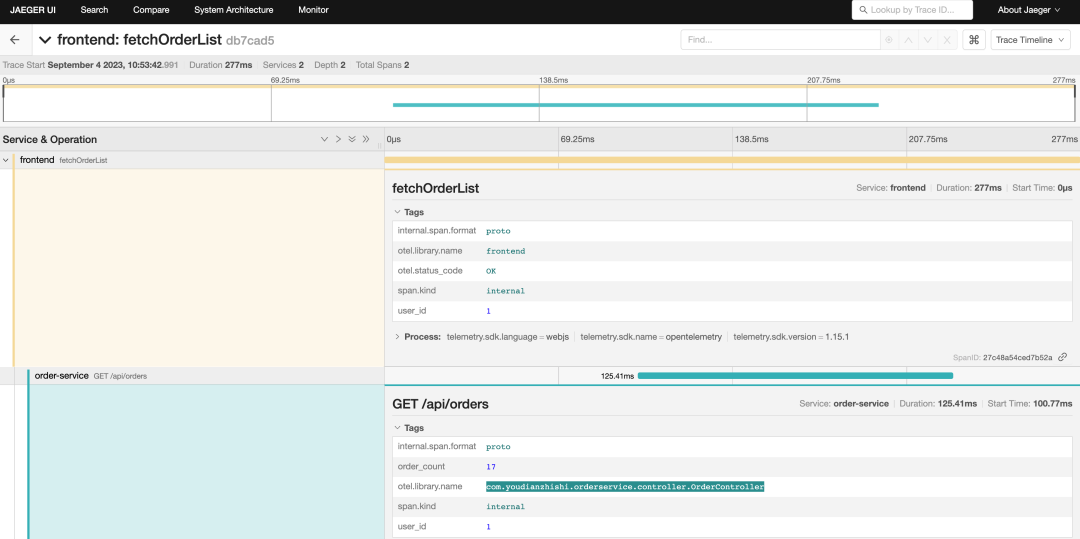Image resolution: width=1080 pixels, height=539 pixels.
Task: Go to next search result down arrow
Action: tap(928, 40)
